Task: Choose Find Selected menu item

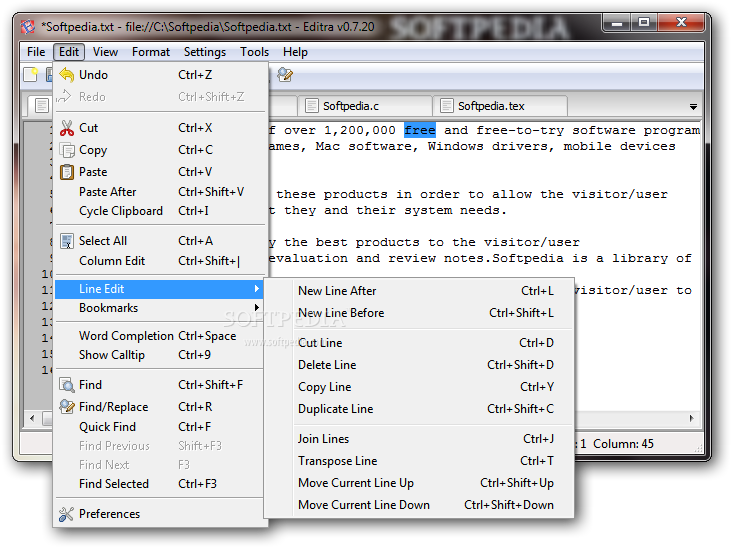Action: click(159, 484)
